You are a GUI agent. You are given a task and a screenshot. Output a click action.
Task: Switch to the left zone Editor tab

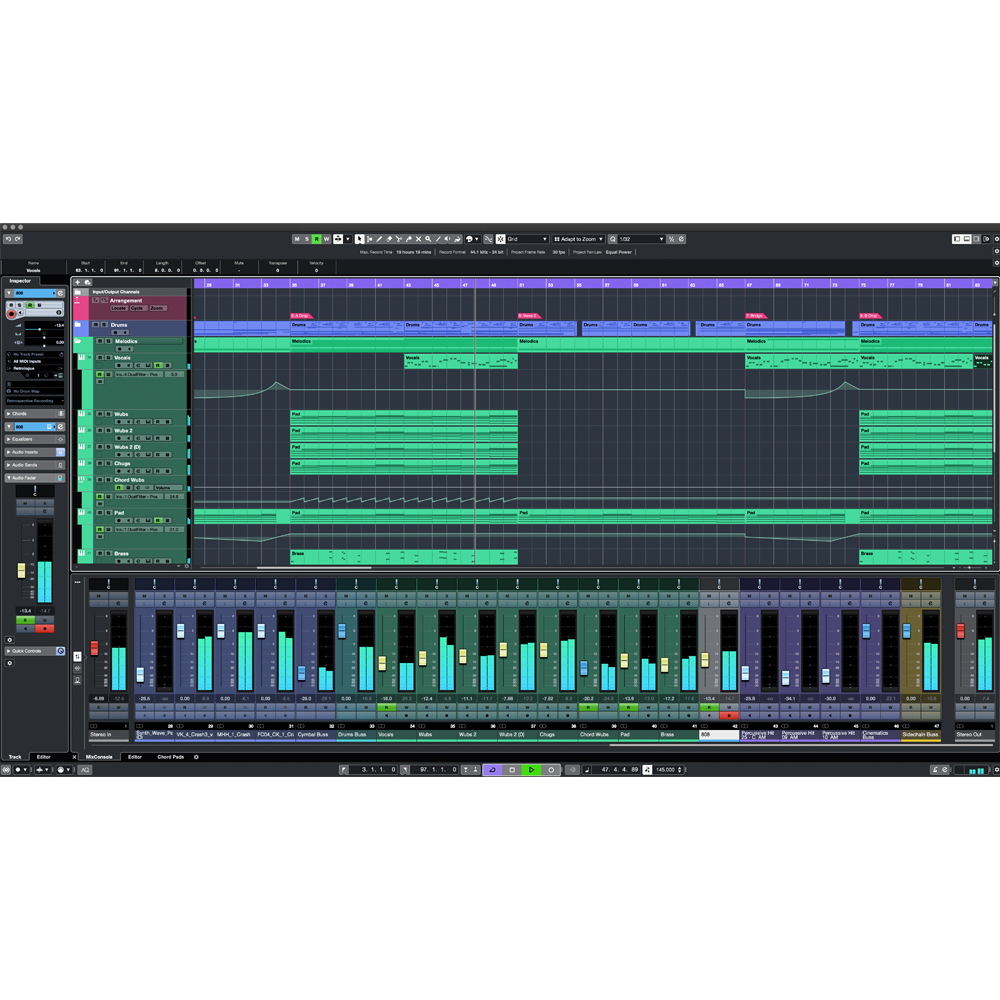[43, 757]
